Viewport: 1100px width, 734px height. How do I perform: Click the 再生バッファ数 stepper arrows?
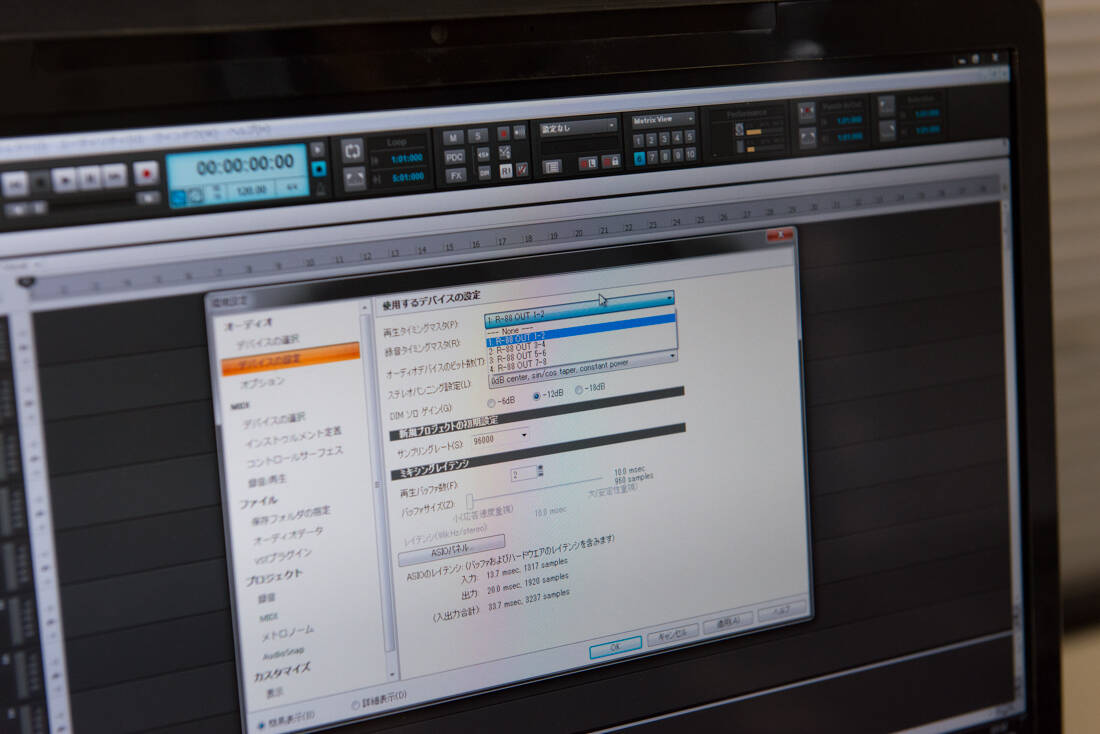539,470
